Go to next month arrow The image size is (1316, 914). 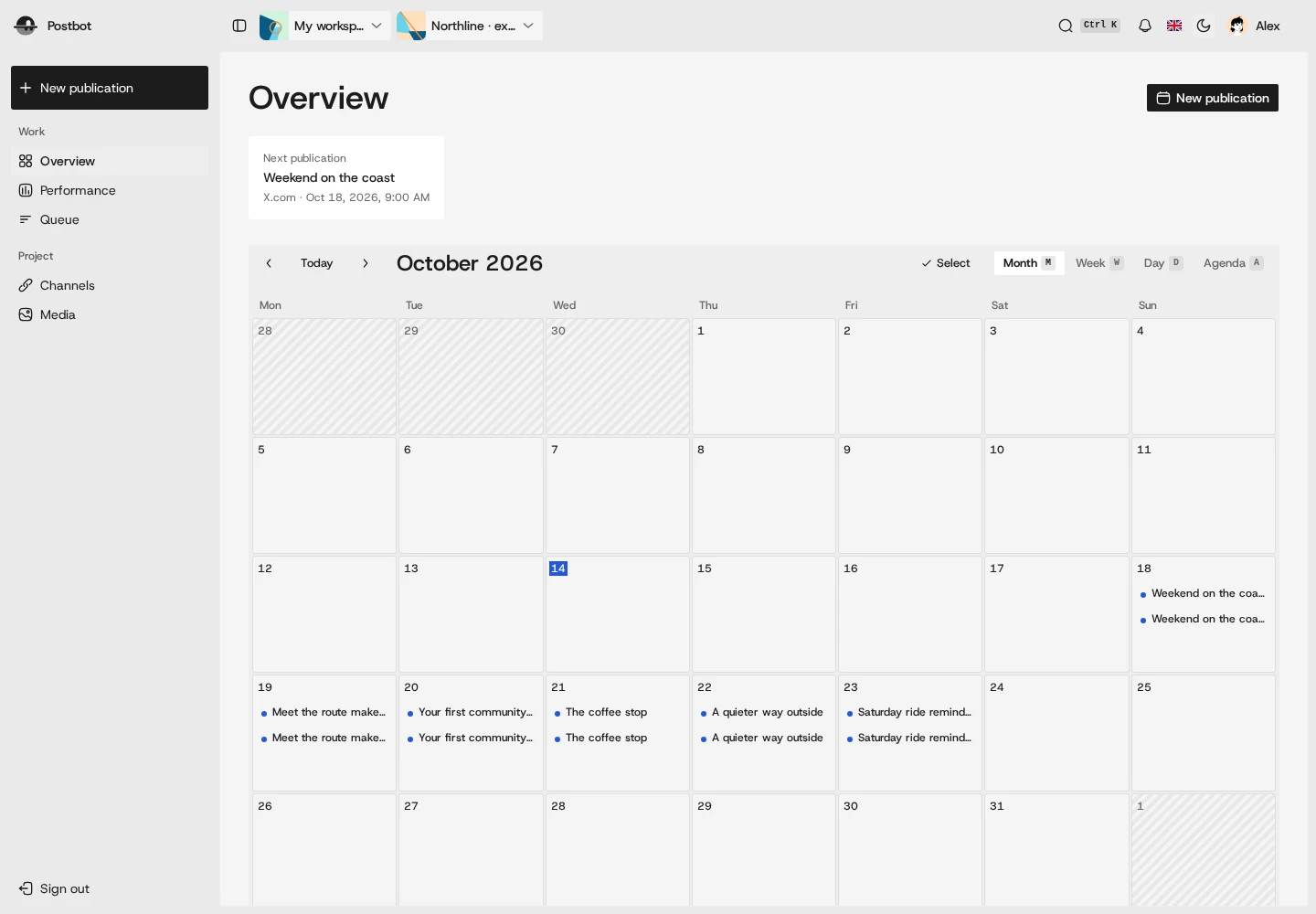tap(366, 263)
